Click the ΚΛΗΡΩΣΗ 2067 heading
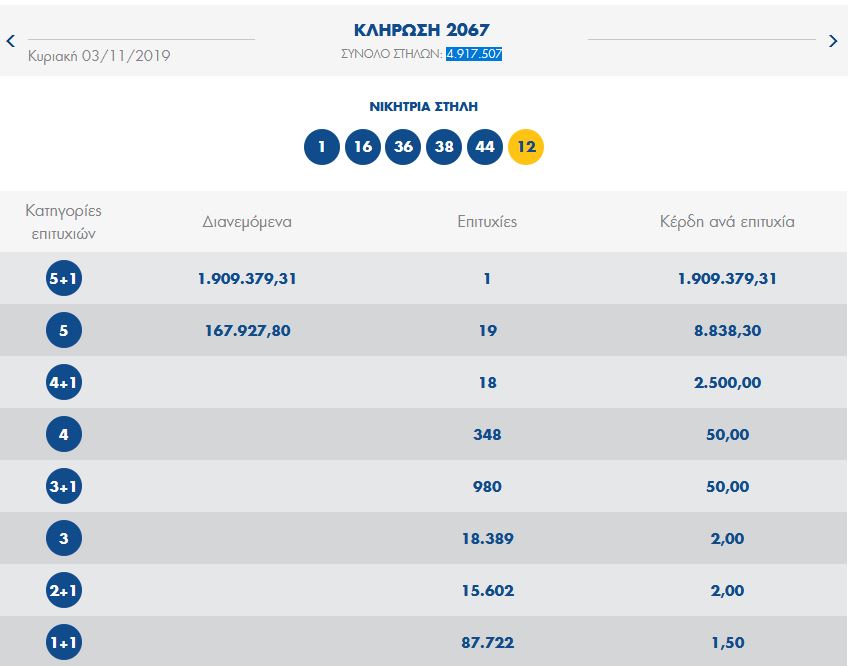Screen dimensions: 848x666 point(422,29)
